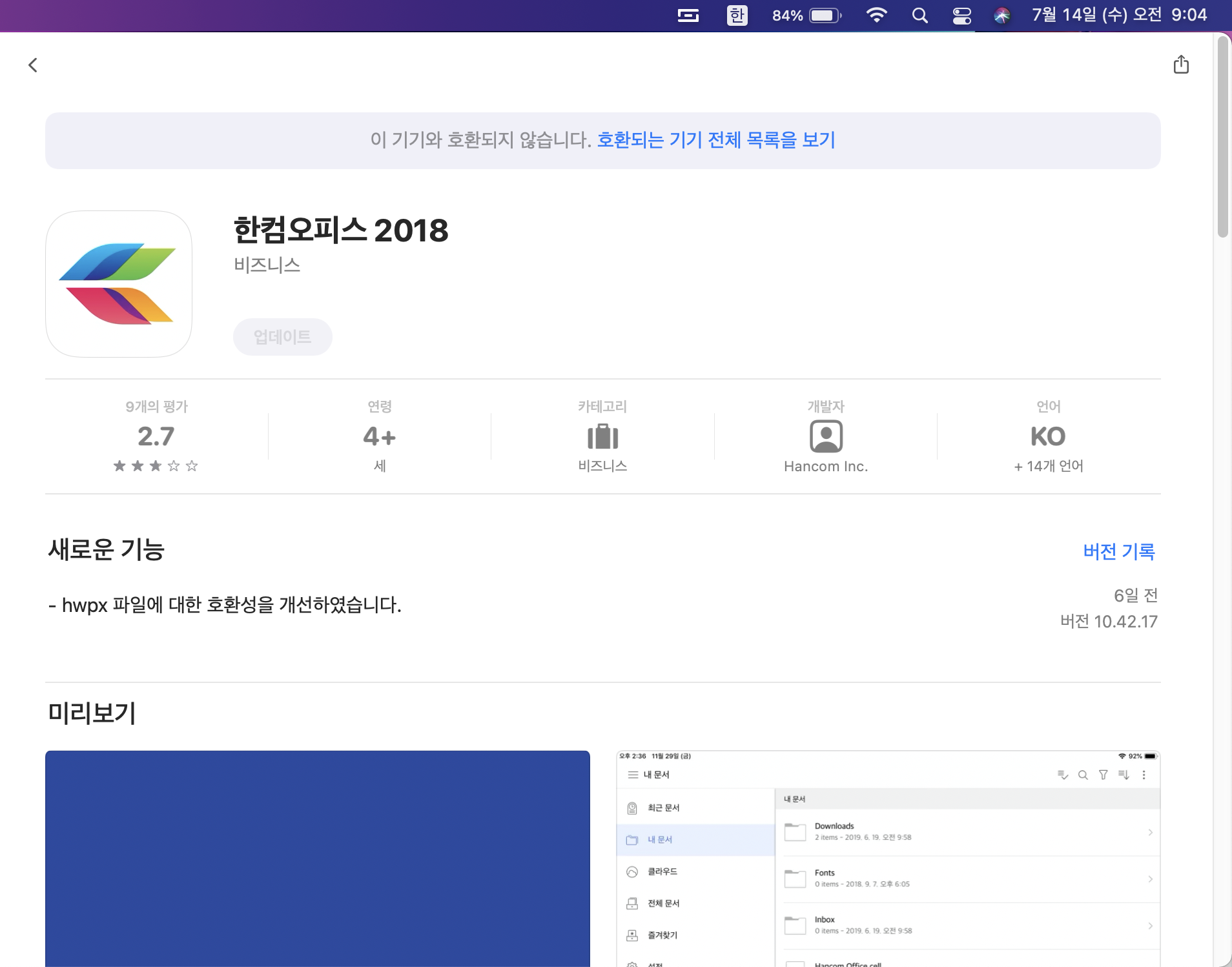Click the 비즈니스 category under title
Image resolution: width=1232 pixels, height=967 pixels.
tap(267, 265)
